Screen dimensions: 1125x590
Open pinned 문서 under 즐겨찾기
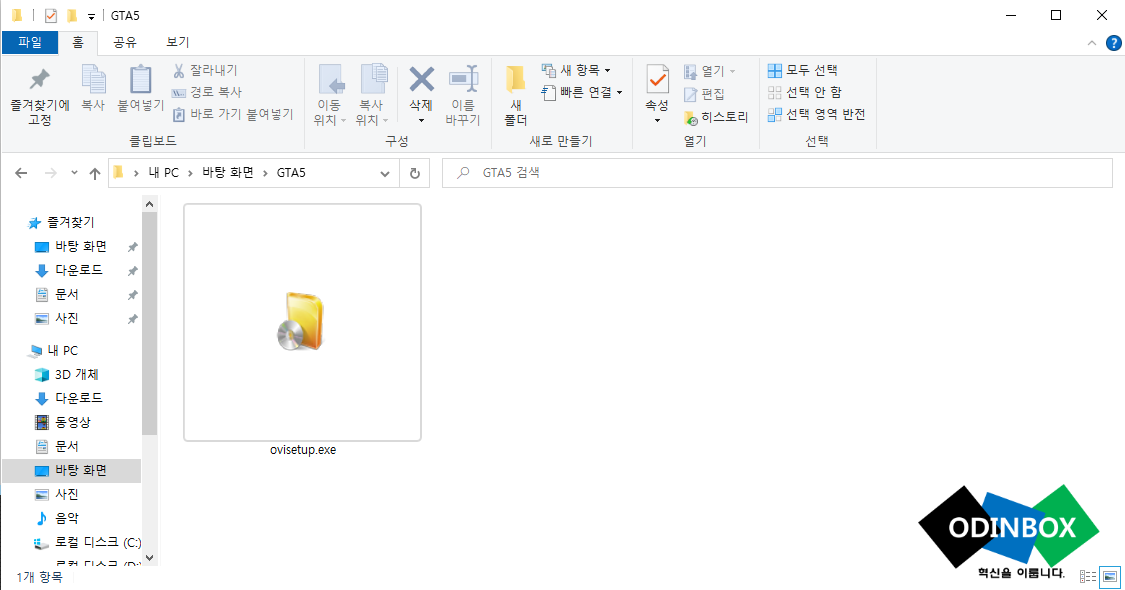[67, 294]
